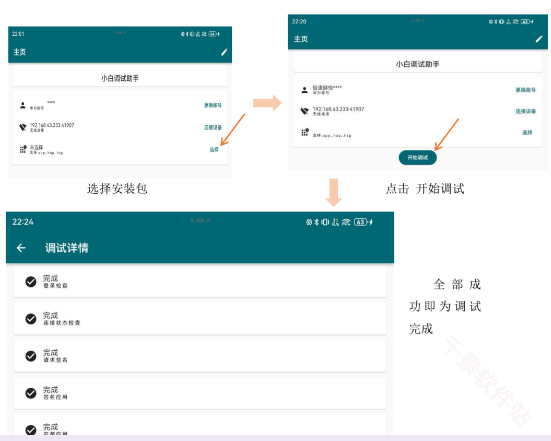Click the app package grid icon beside 未选择
This screenshot has height=441, width=551.
click(23, 149)
